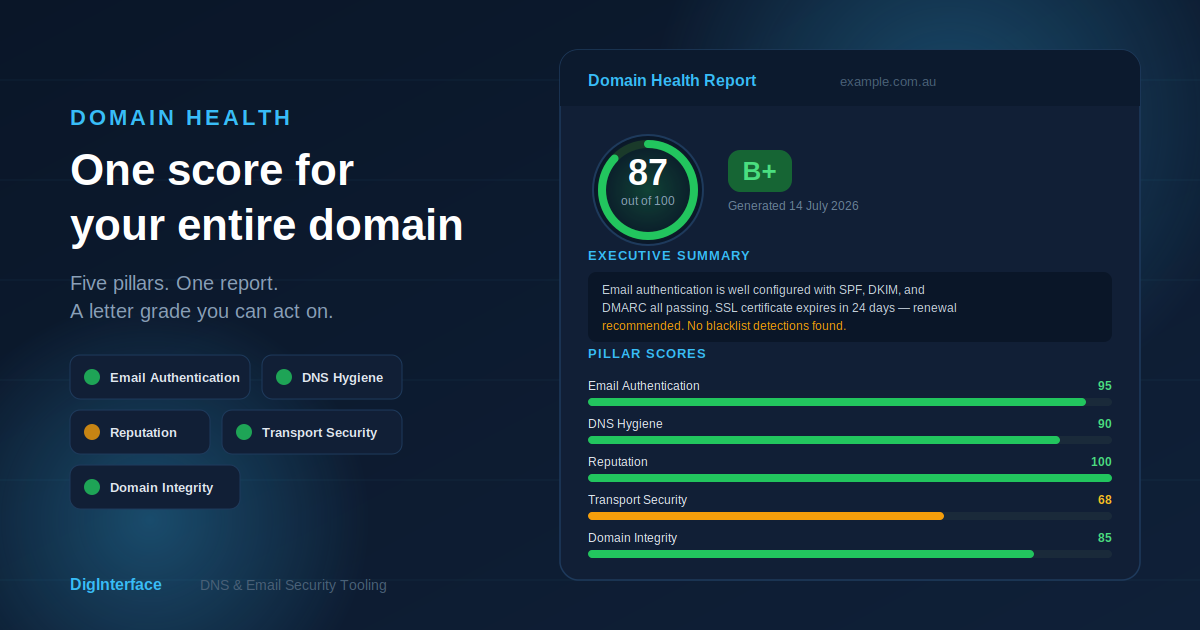The image size is (1200, 630).
Task: Click the Email Authentication score value 95
Action: [x=1104, y=386]
